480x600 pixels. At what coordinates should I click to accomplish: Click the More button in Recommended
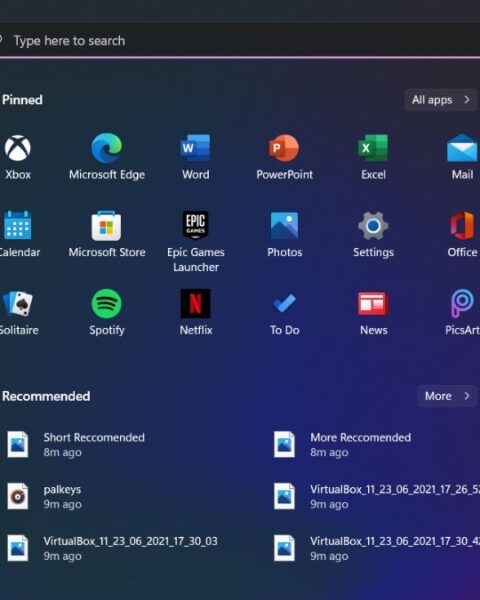pos(447,396)
